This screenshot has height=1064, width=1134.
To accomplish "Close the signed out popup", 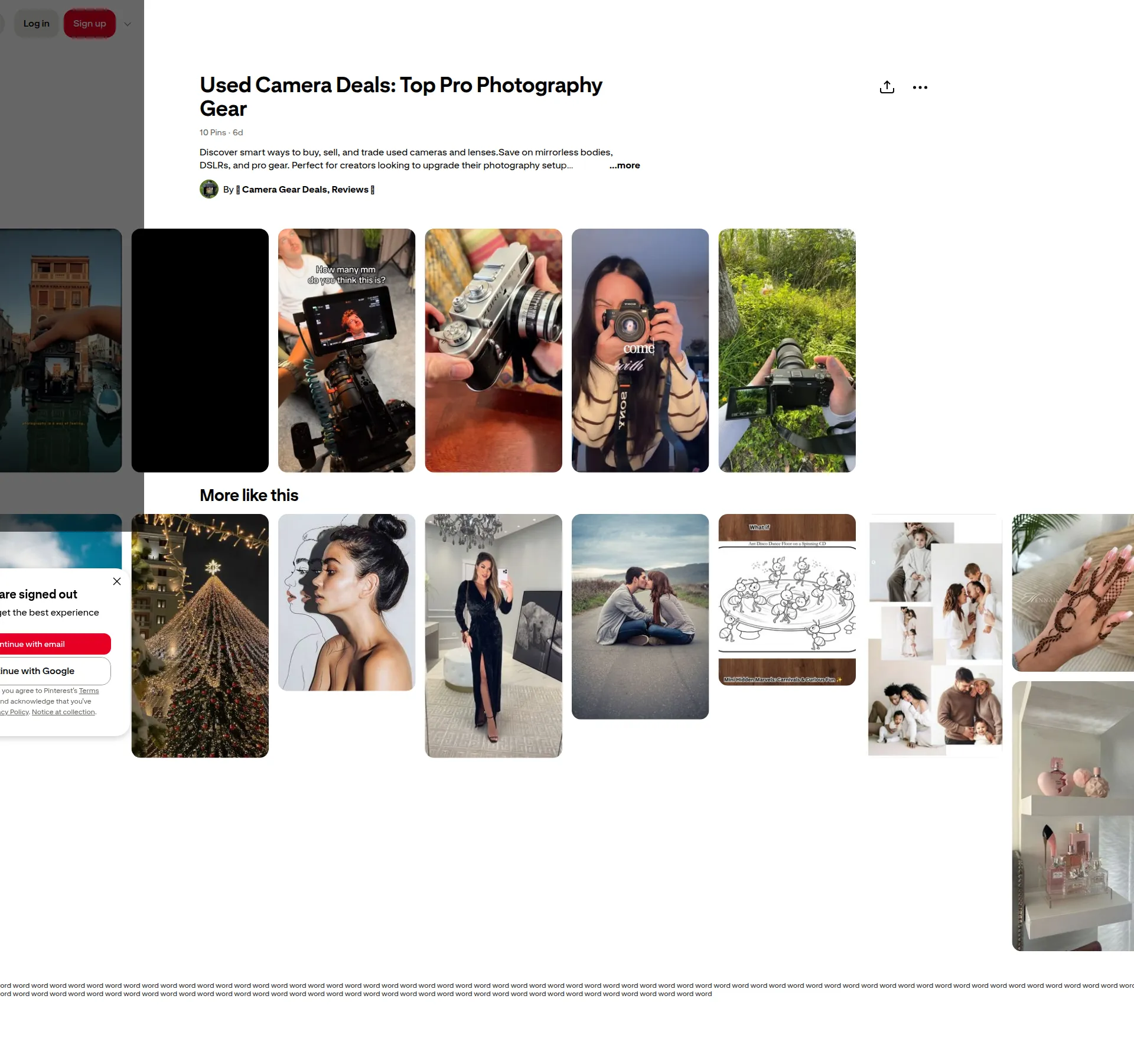I will (x=117, y=581).
